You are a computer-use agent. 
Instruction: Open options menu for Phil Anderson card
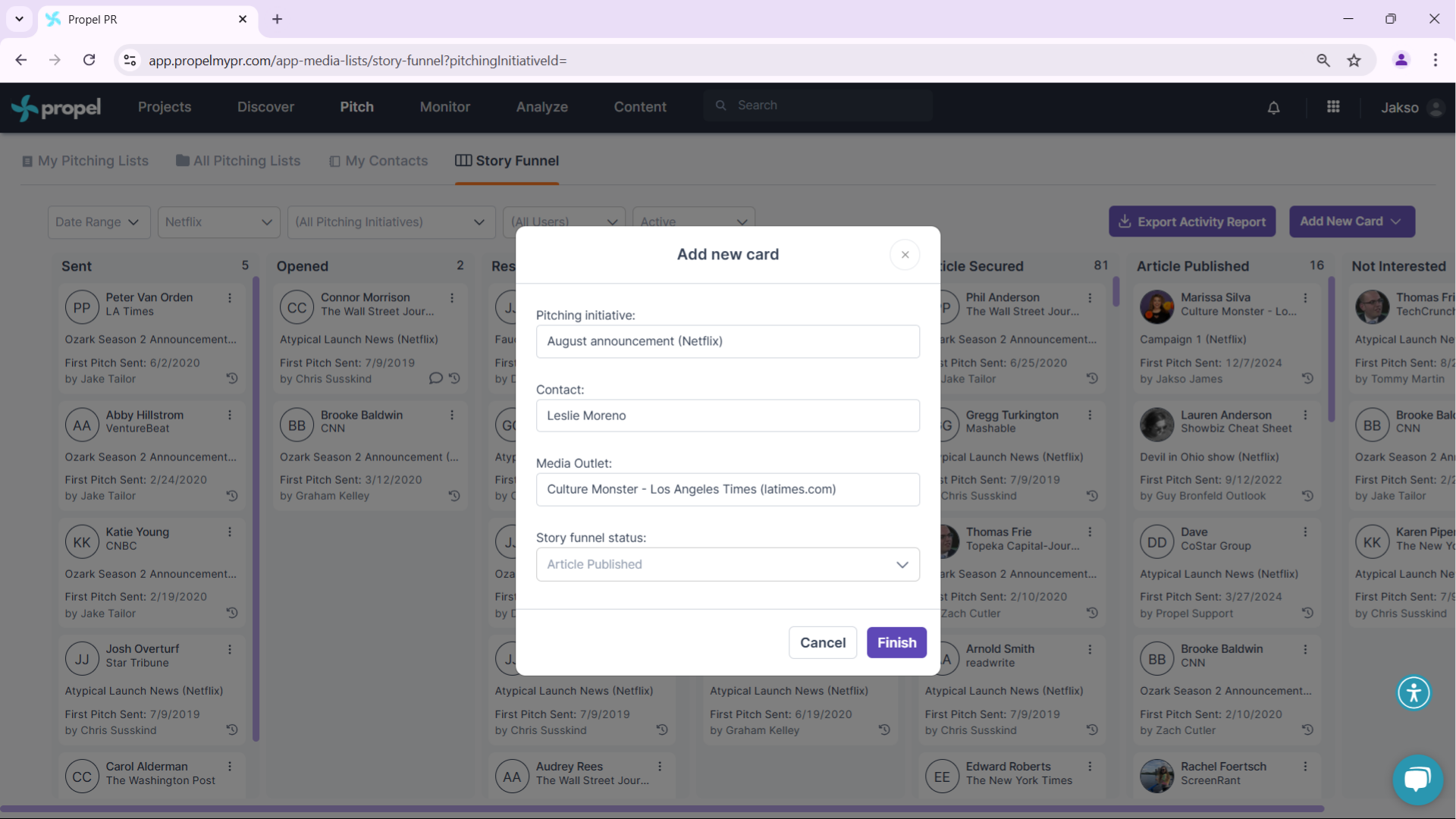1090,298
